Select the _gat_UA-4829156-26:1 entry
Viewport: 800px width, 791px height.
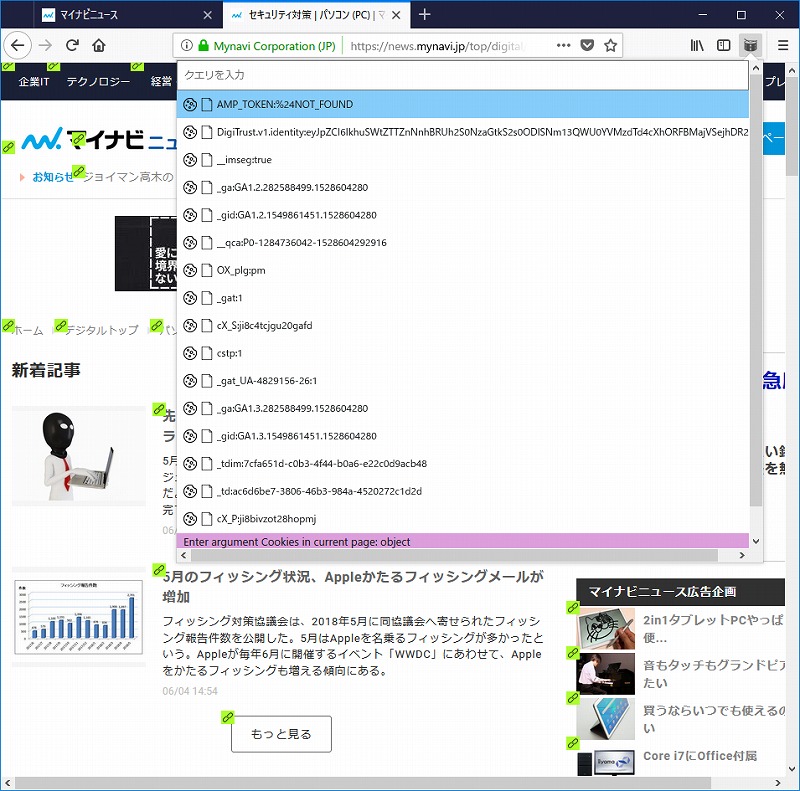tap(462, 380)
